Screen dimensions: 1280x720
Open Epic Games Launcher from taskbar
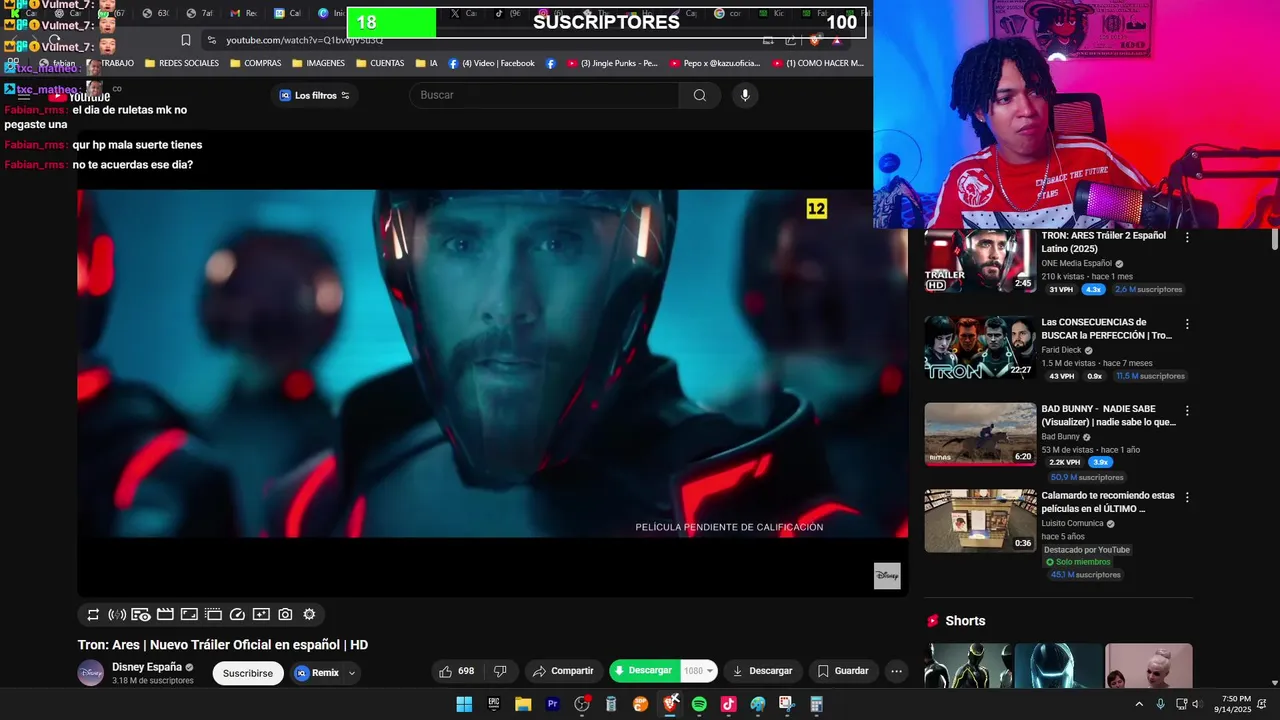493,704
